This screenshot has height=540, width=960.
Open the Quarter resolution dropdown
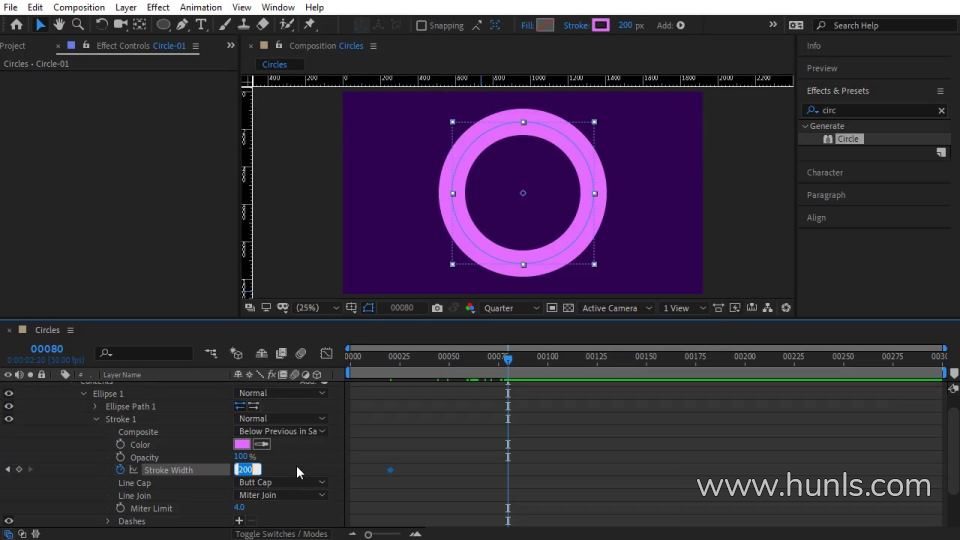(511, 308)
